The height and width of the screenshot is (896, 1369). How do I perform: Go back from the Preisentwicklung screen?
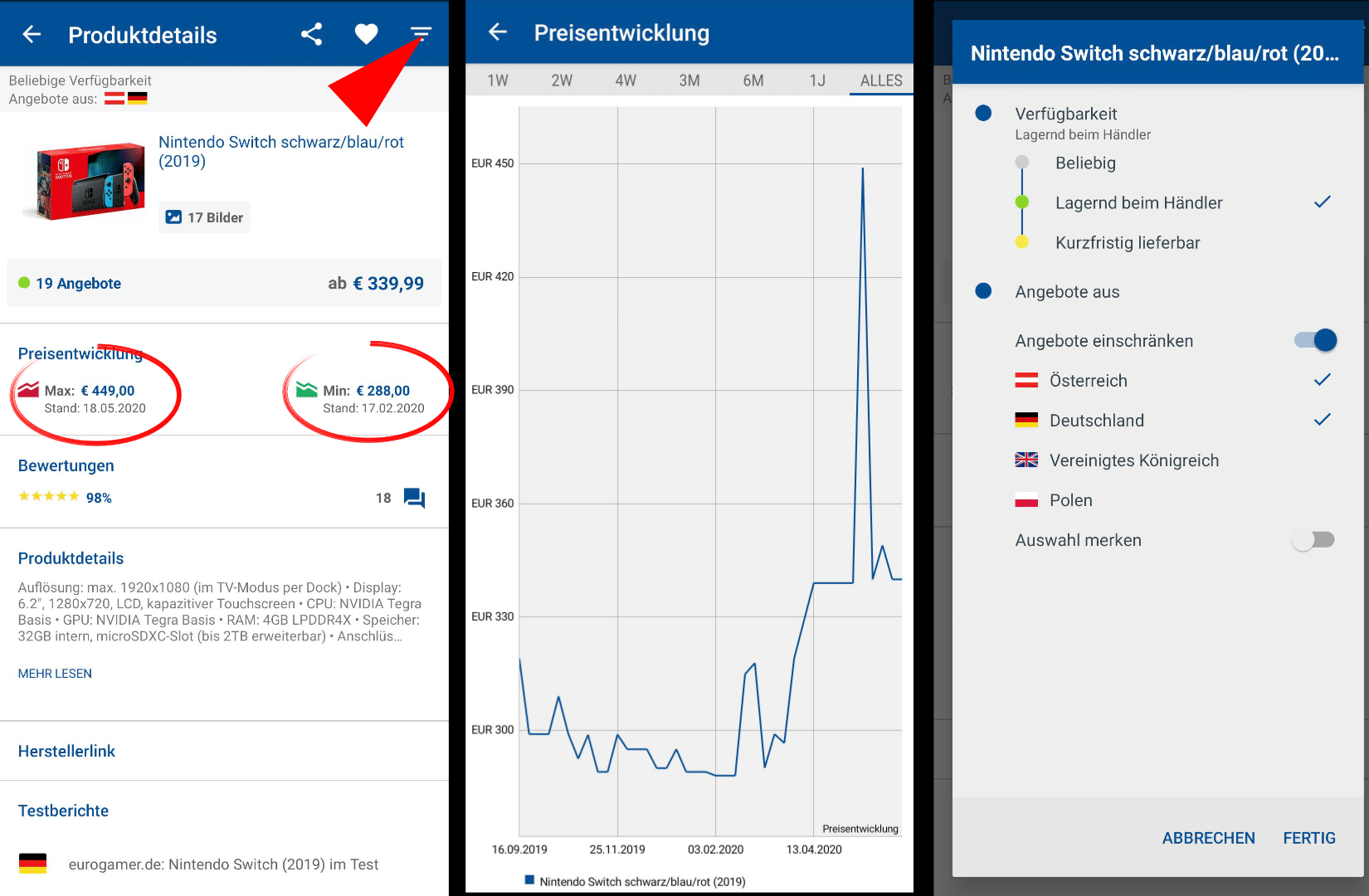pos(498,32)
